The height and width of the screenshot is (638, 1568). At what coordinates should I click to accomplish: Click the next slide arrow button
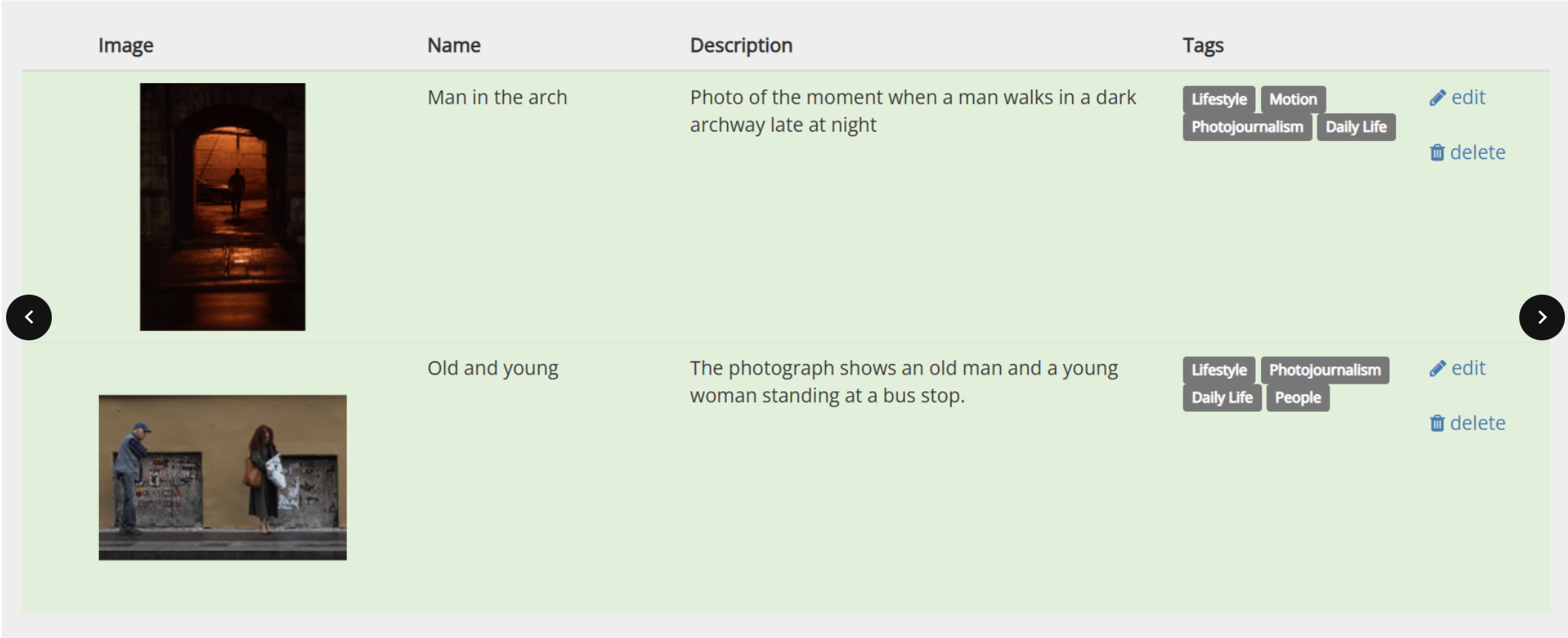(1541, 317)
